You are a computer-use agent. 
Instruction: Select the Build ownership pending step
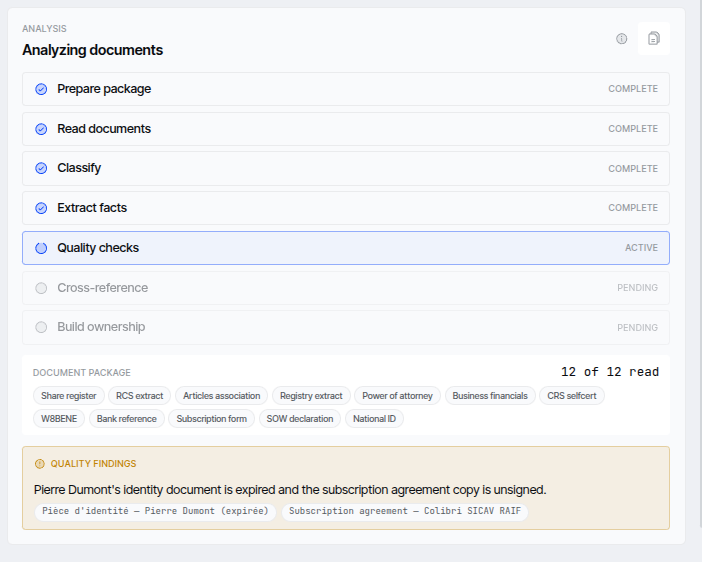click(x=346, y=327)
